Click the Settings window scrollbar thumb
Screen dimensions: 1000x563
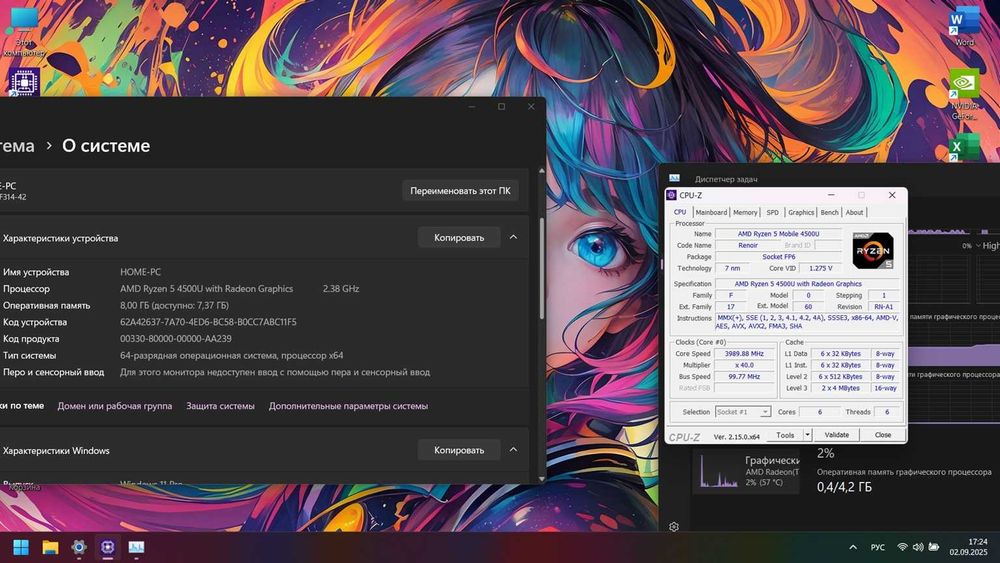(x=542, y=268)
